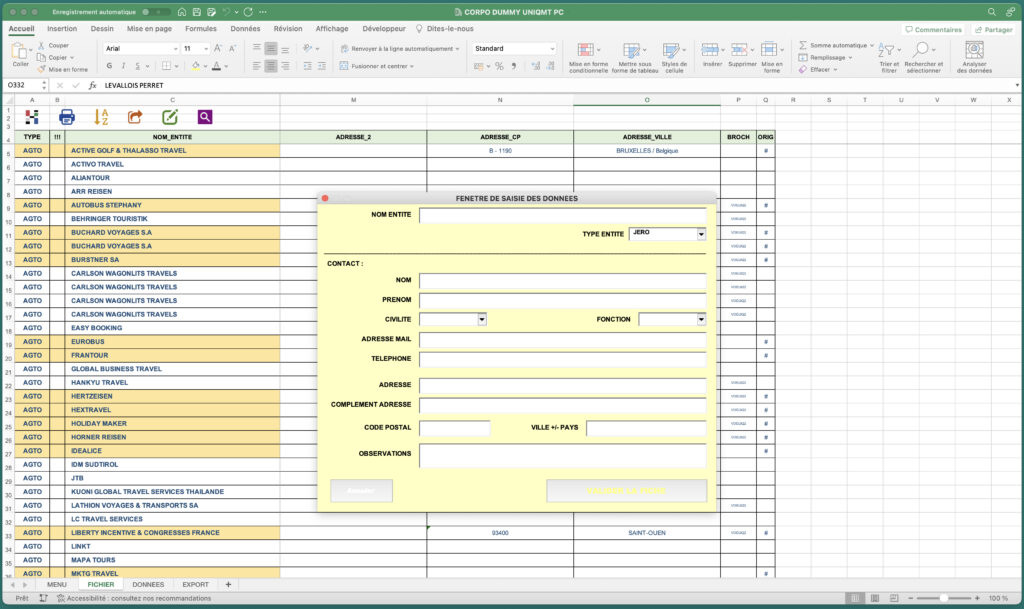Open the more options ellipsis in title bar

(263, 12)
